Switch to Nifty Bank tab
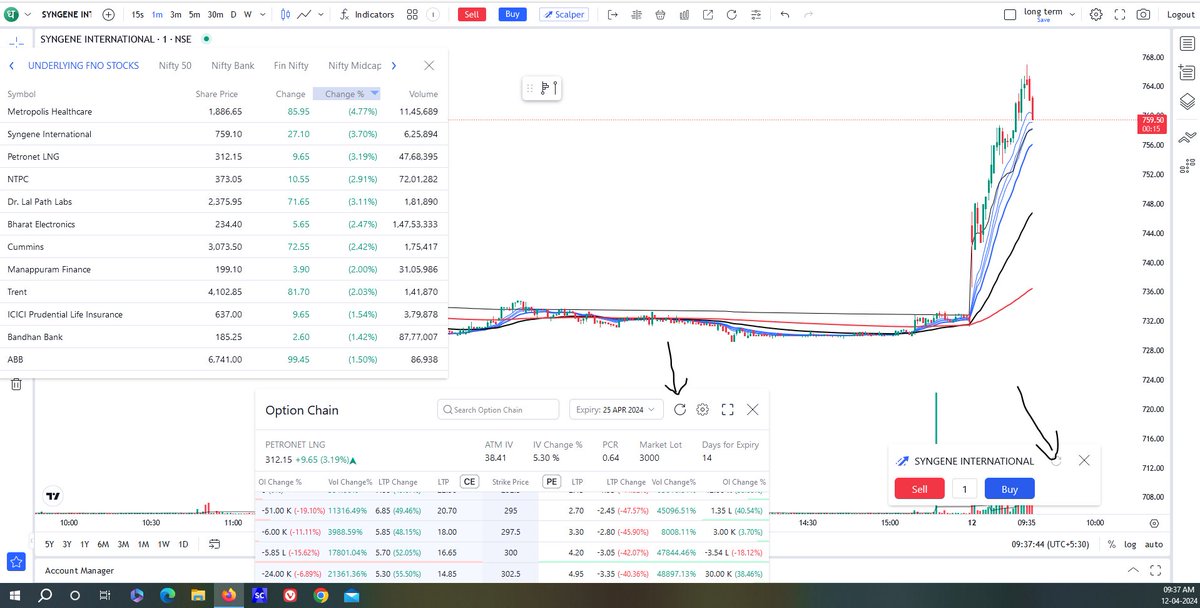This screenshot has height=608, width=1200. tap(233, 65)
